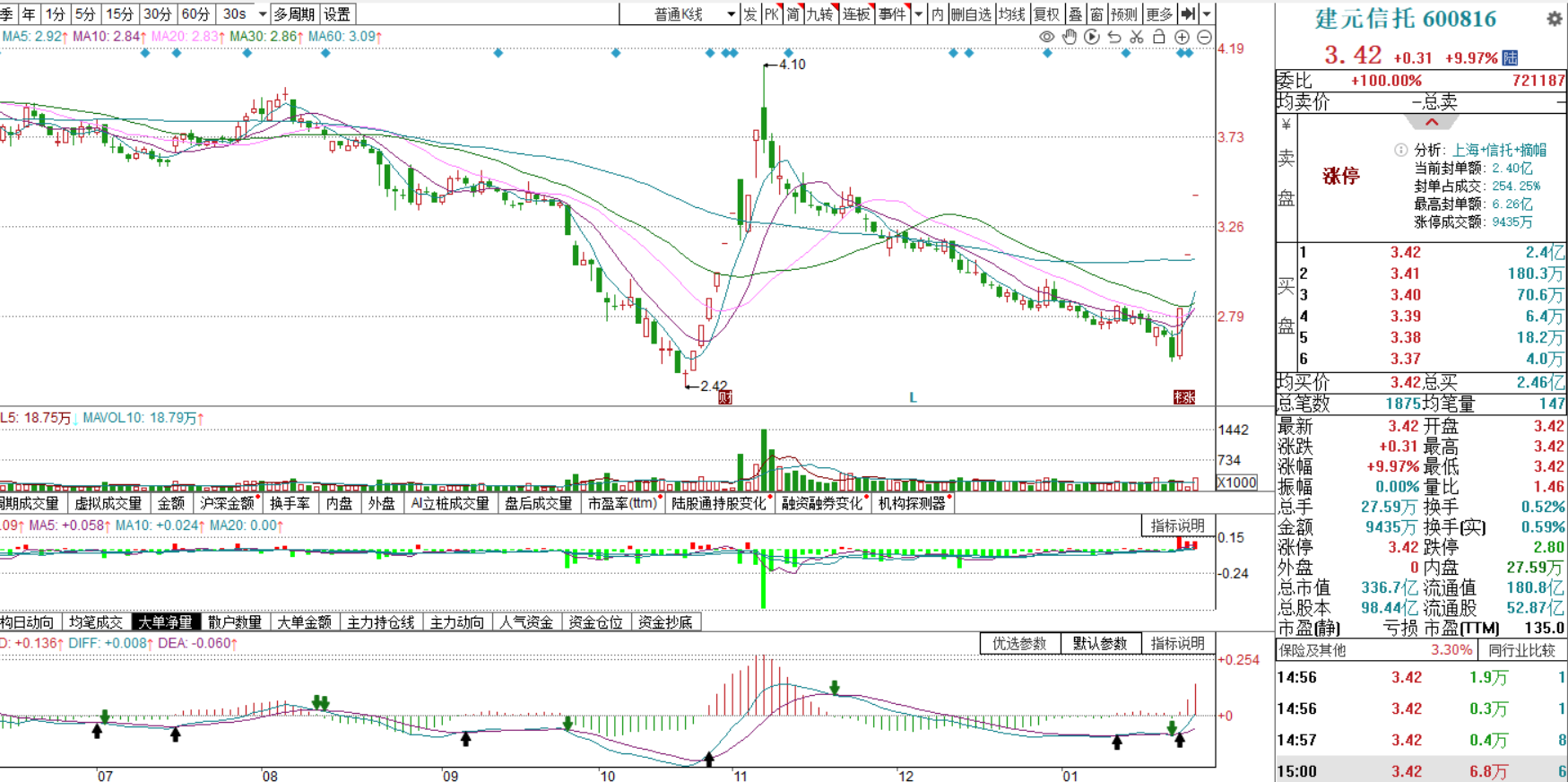Select the hand pan tool
1568x782 pixels.
tap(1070, 37)
